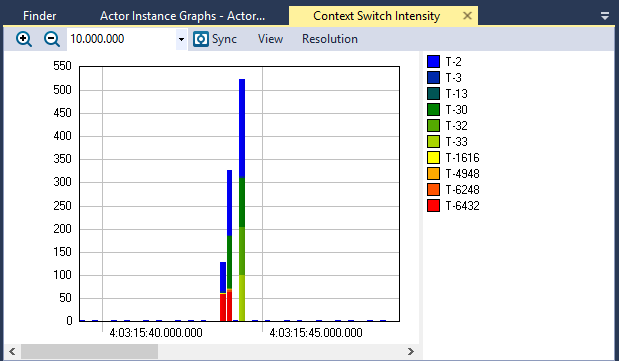
Task: Click the zoom out magnifier icon
Action: click(x=52, y=39)
